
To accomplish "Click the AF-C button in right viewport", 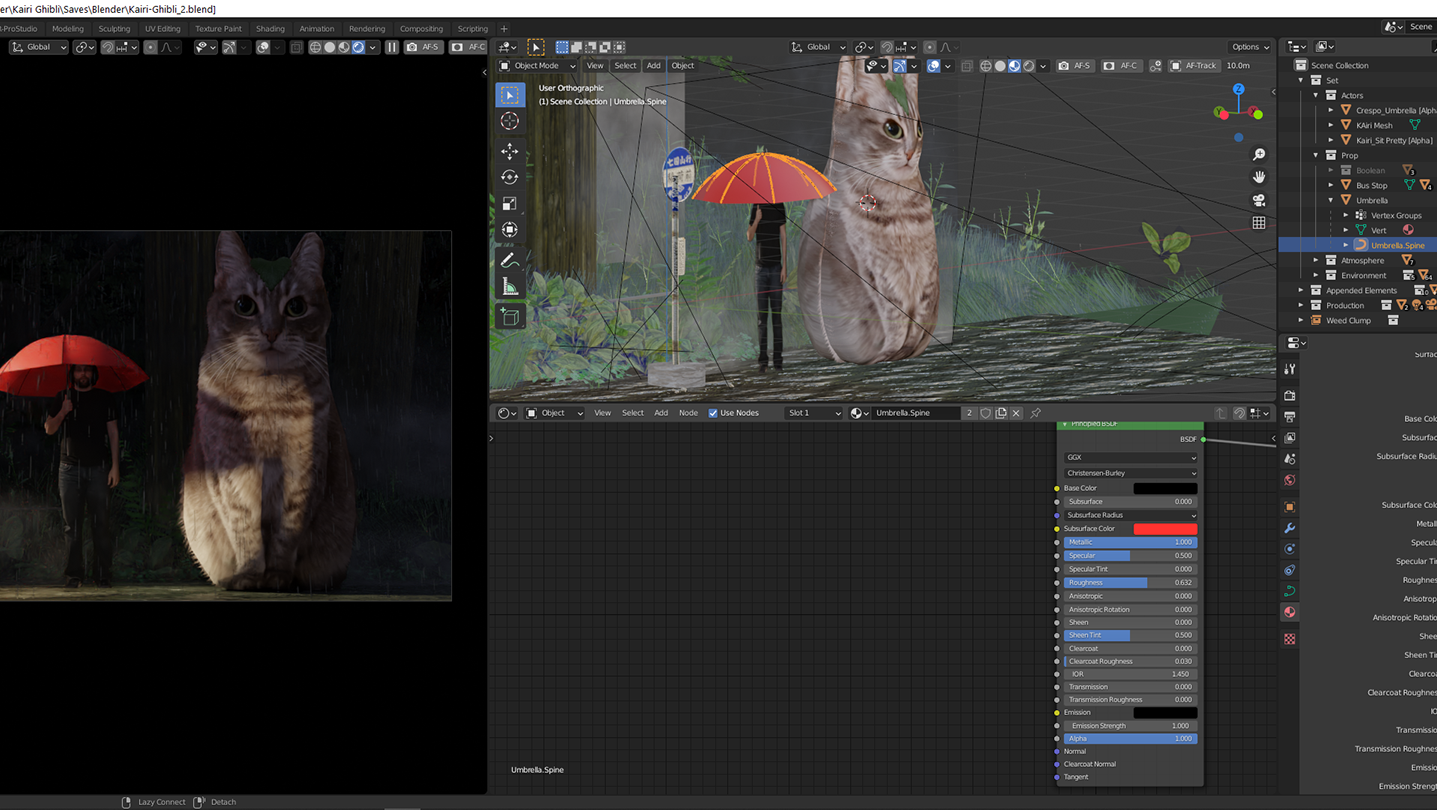I will pos(1122,66).
